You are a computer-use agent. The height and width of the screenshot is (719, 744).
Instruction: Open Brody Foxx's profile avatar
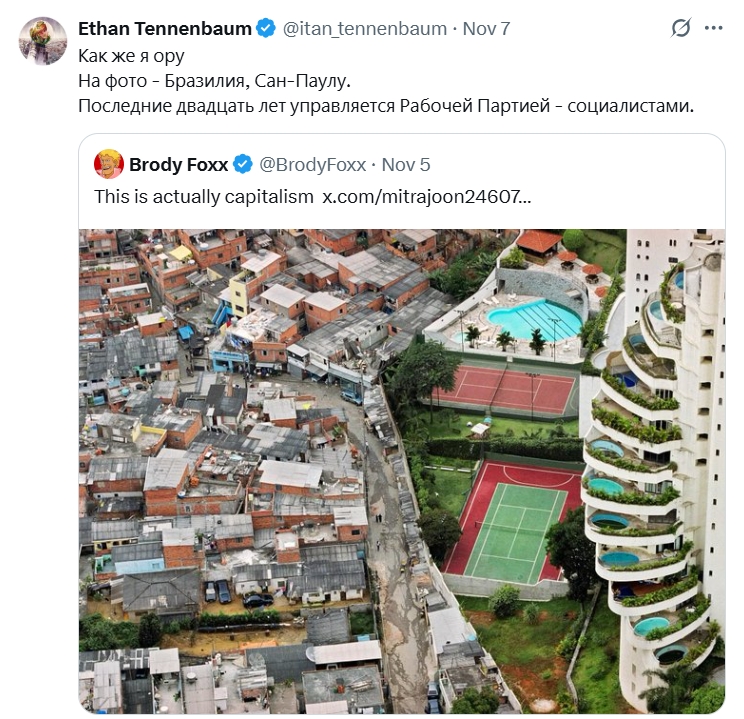point(108,164)
